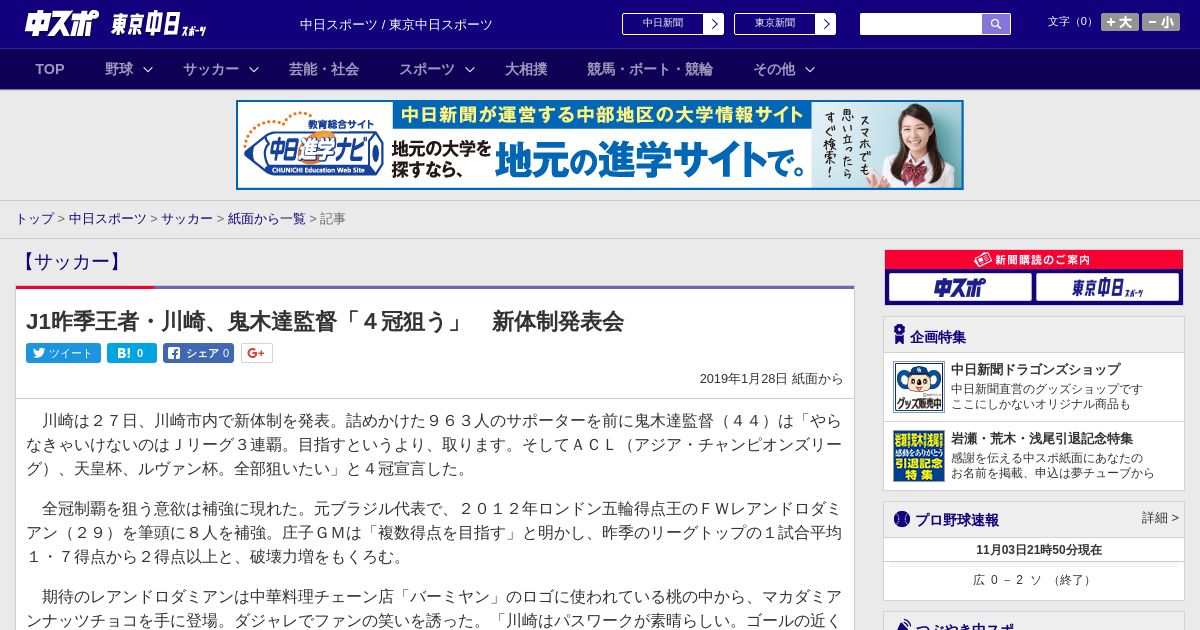
Task: Follow the トップ breadcrumb link
Action: pos(34,218)
